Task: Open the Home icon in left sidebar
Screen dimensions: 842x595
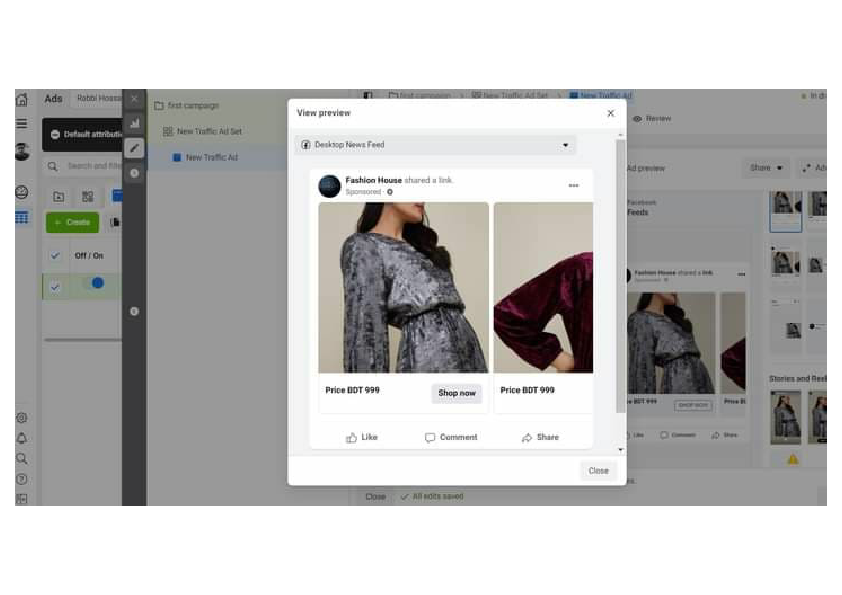Action: tap(22, 99)
